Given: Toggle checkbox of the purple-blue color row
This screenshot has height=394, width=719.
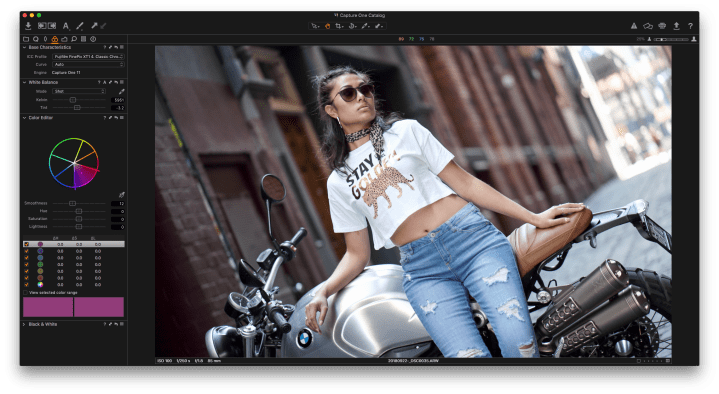Looking at the screenshot, I should point(26,251).
